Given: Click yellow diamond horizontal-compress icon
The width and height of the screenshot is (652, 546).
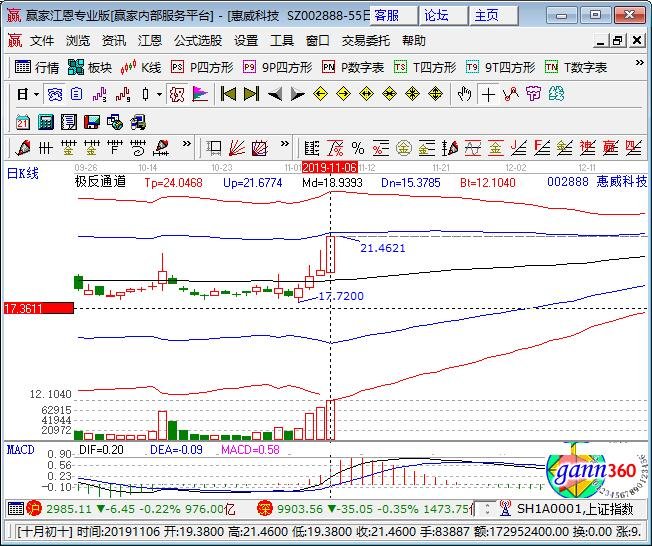Looking at the screenshot, I should 389,94.
